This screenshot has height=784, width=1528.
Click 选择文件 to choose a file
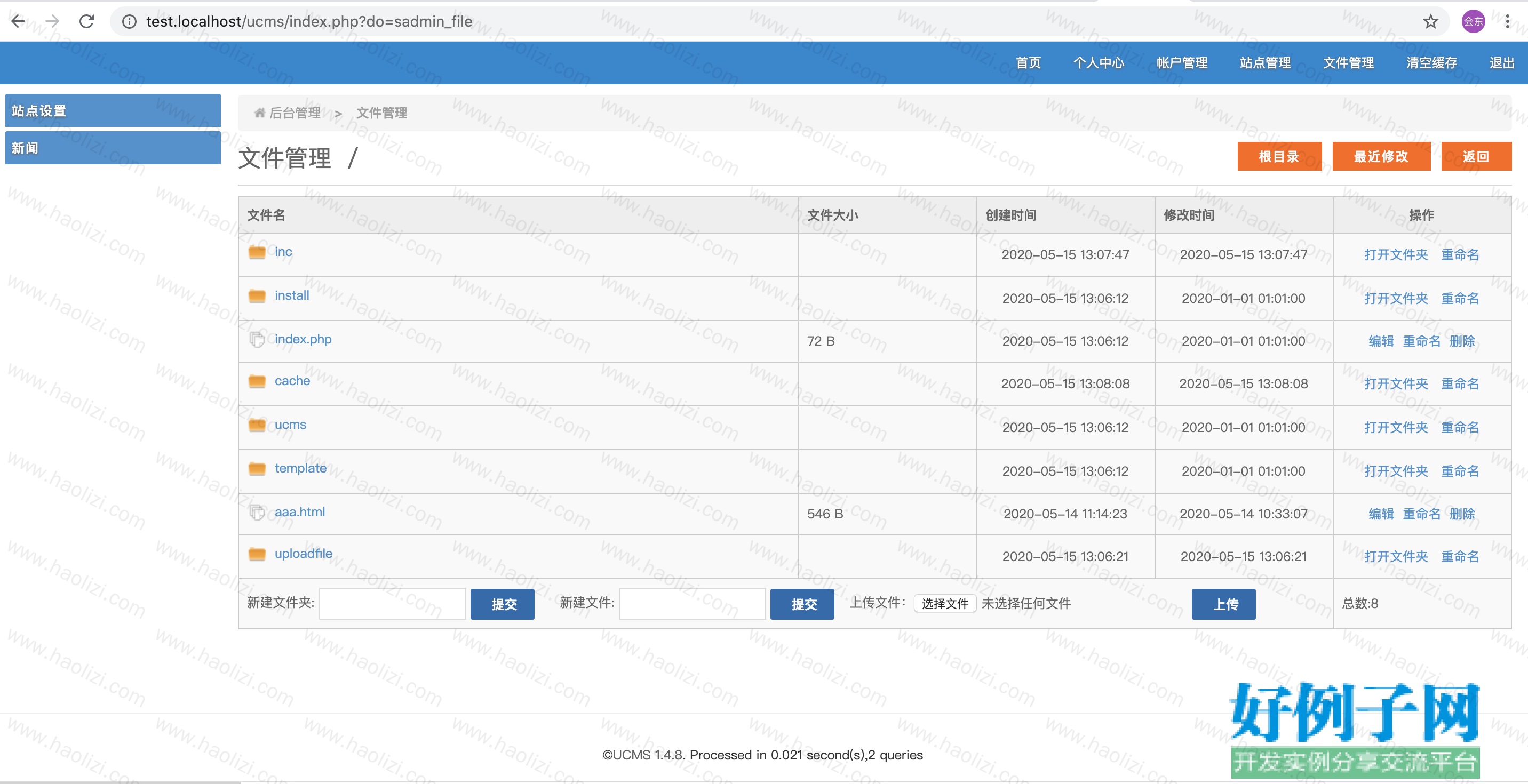945,604
